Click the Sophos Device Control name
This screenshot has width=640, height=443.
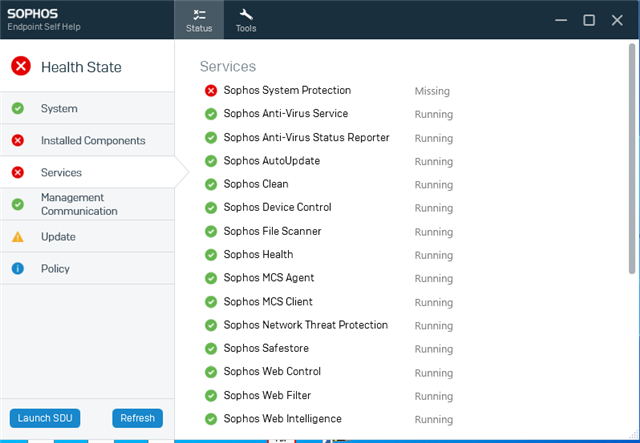point(278,207)
